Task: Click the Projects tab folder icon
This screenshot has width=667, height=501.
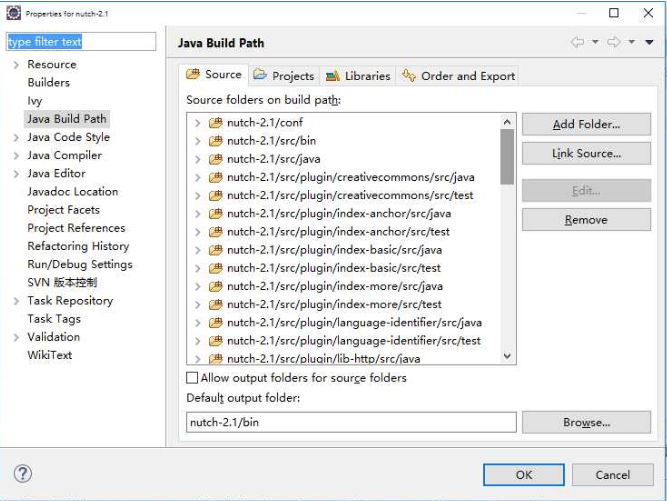Action: pos(260,74)
